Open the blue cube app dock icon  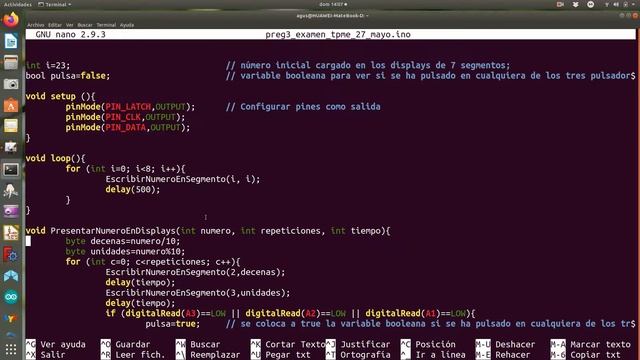[11, 276]
